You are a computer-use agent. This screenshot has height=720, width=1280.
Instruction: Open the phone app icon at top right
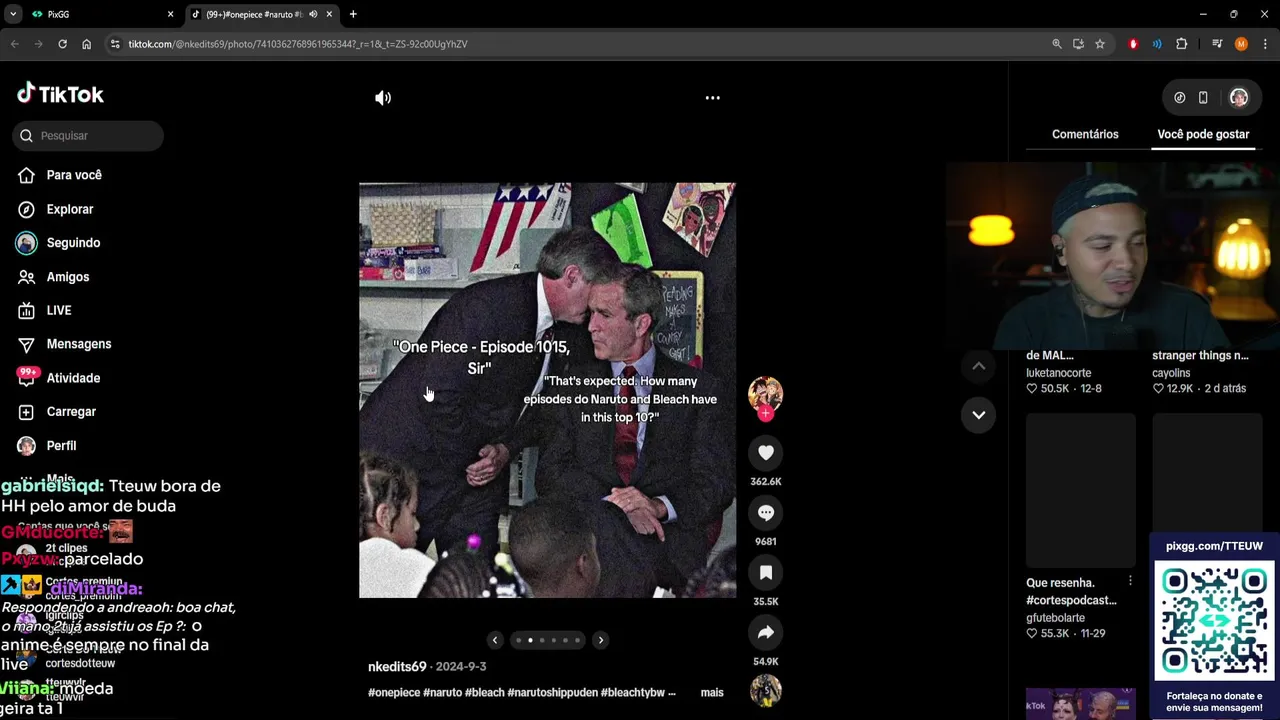point(1203,98)
